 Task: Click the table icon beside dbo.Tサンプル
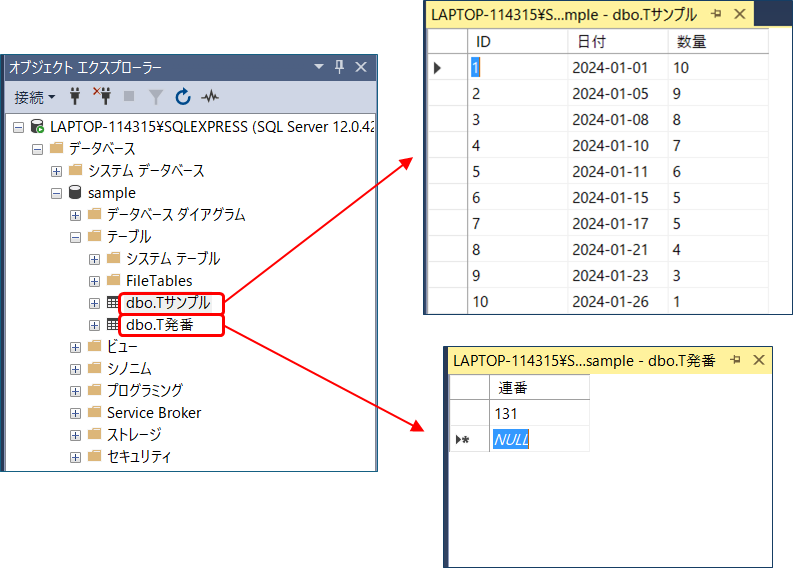tap(113, 302)
